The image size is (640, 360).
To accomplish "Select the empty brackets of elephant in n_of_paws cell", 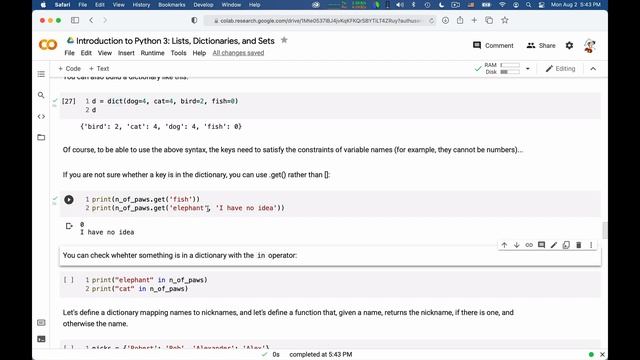I will click(x=69, y=280).
